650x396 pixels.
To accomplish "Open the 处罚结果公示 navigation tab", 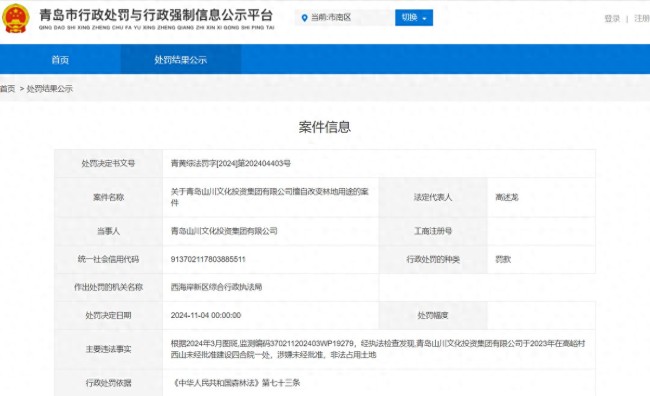I will [180, 60].
